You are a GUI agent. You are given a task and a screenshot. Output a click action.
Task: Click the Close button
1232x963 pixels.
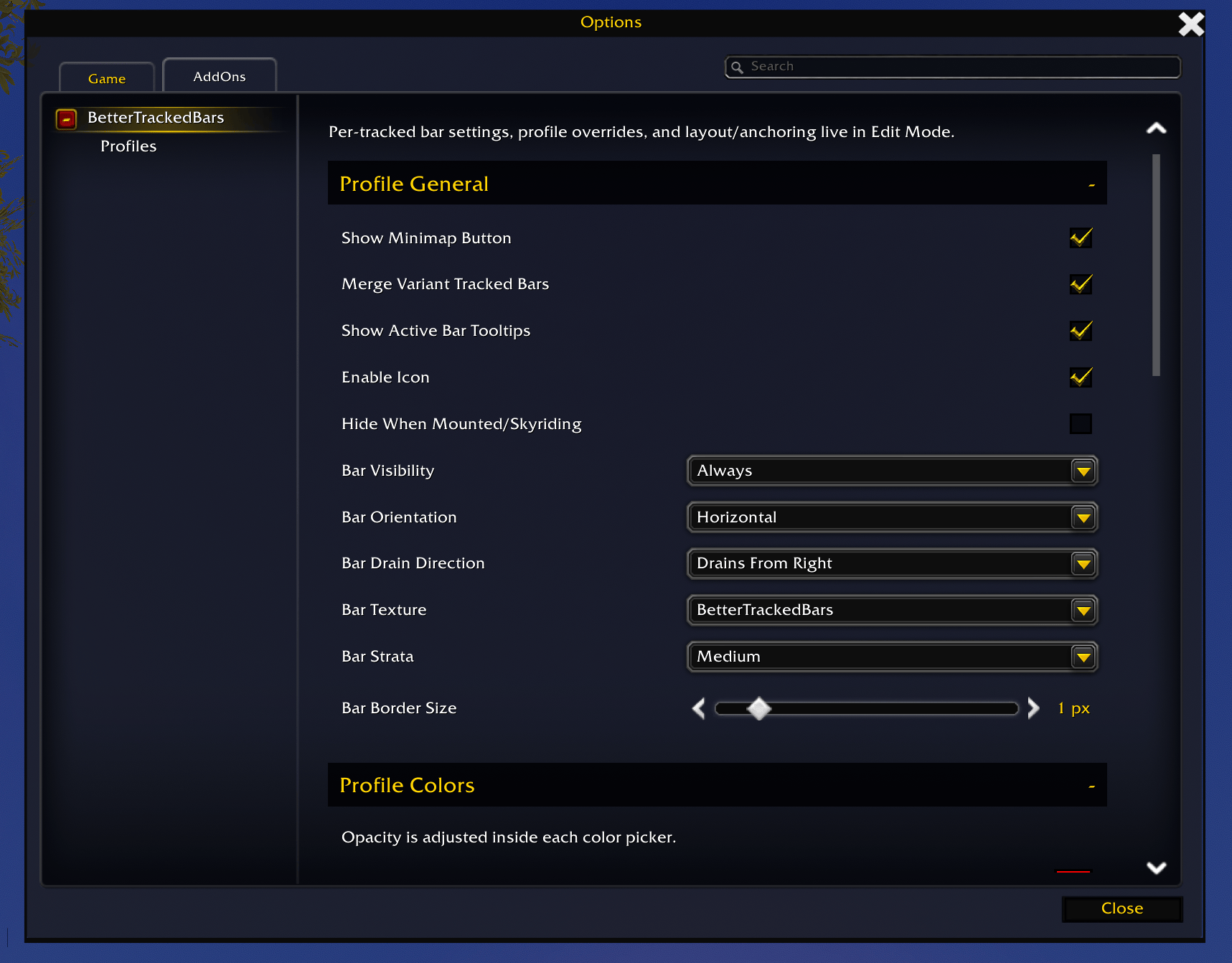coord(1122,908)
